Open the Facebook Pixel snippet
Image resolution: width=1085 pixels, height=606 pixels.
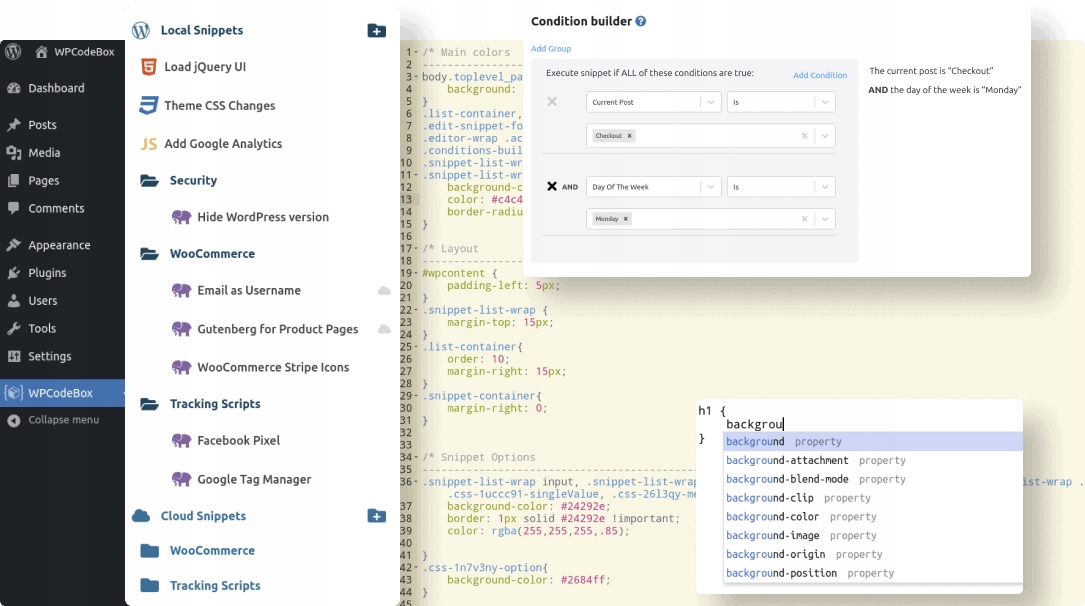(x=238, y=440)
